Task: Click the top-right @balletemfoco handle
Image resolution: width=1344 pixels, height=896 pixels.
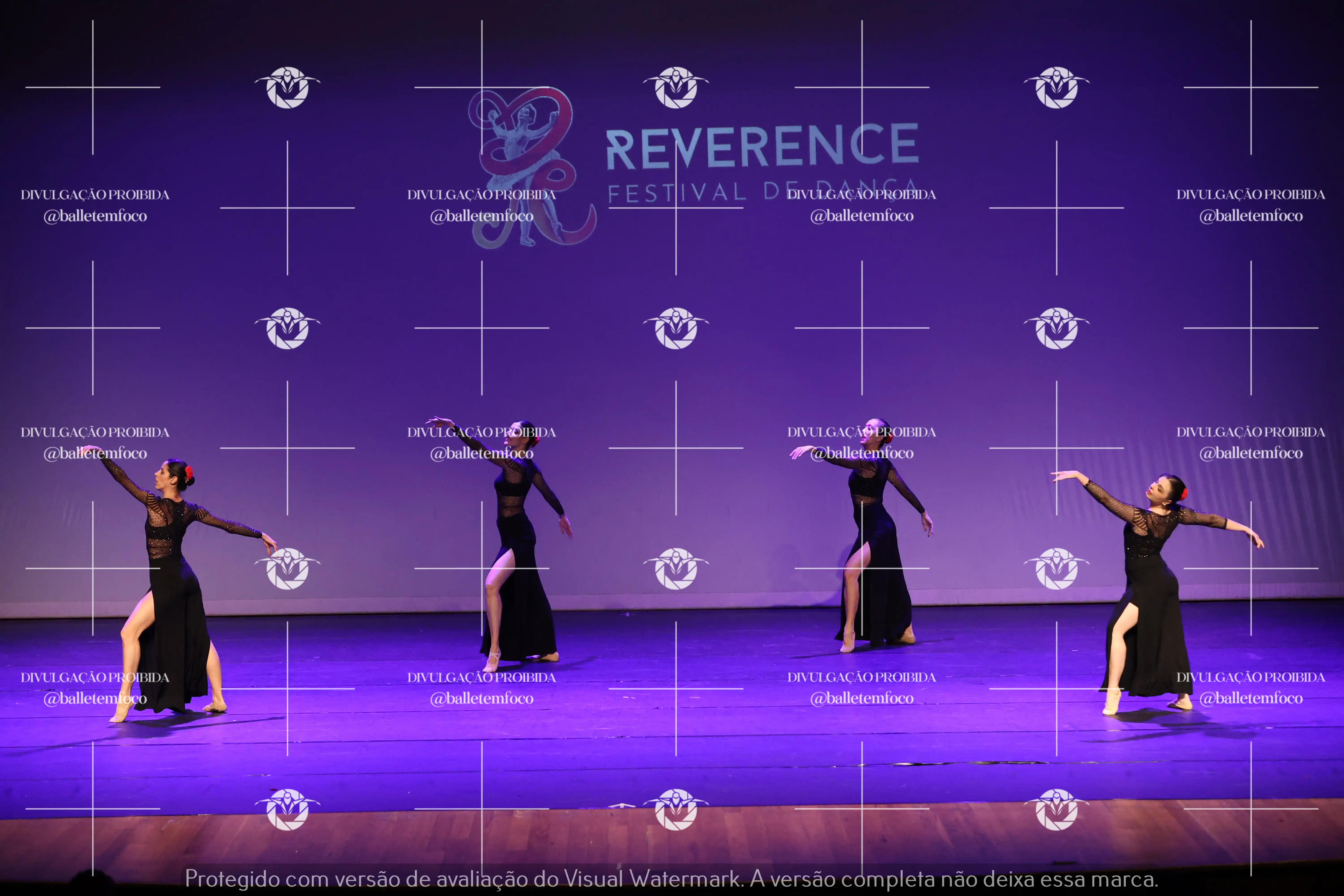Action: point(1250,216)
